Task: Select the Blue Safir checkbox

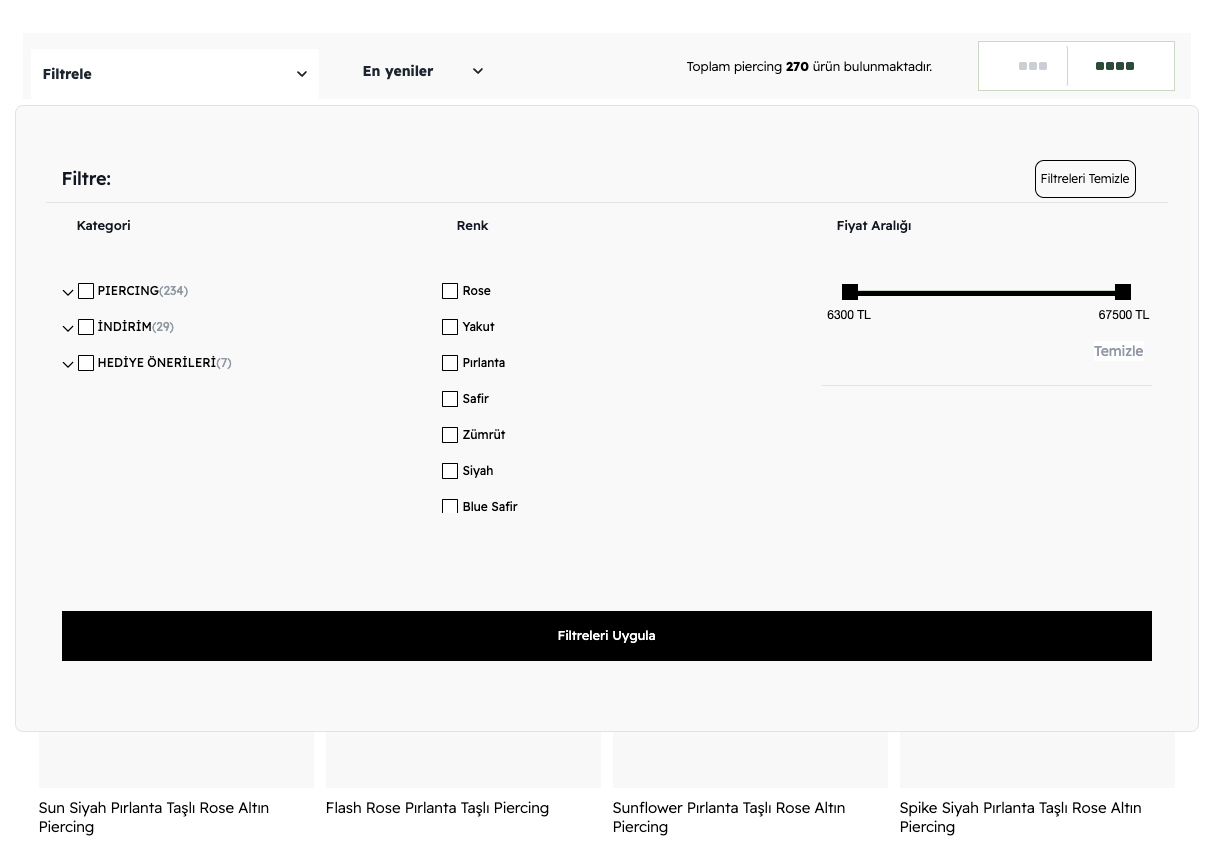Action: [450, 507]
